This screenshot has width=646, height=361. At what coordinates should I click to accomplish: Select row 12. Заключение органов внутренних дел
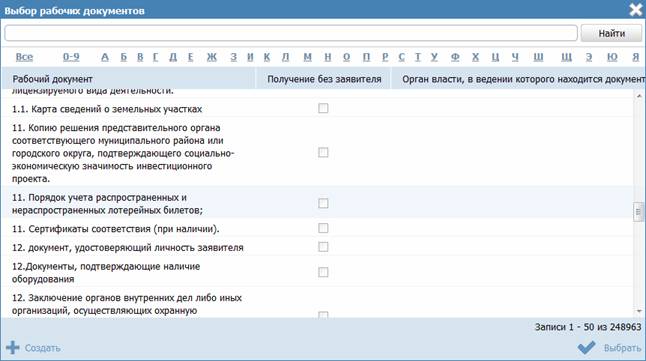tap(317, 303)
